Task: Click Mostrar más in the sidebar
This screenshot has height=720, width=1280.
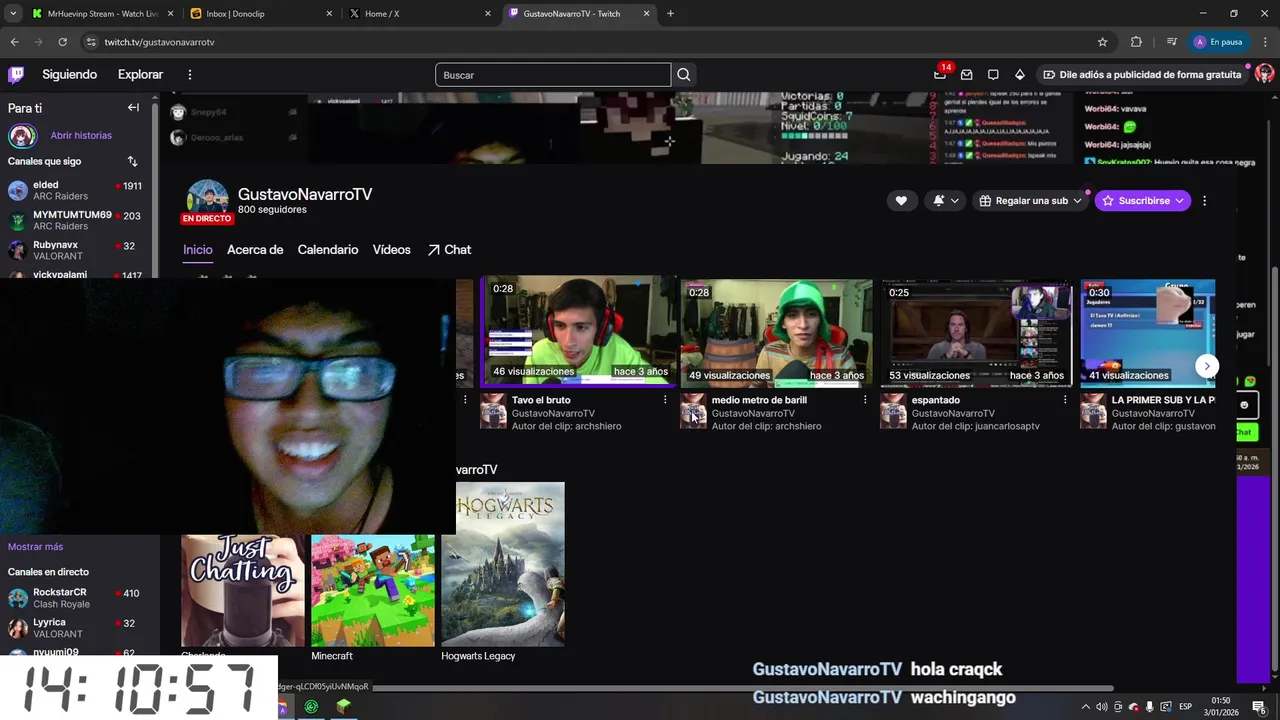Action: click(35, 547)
